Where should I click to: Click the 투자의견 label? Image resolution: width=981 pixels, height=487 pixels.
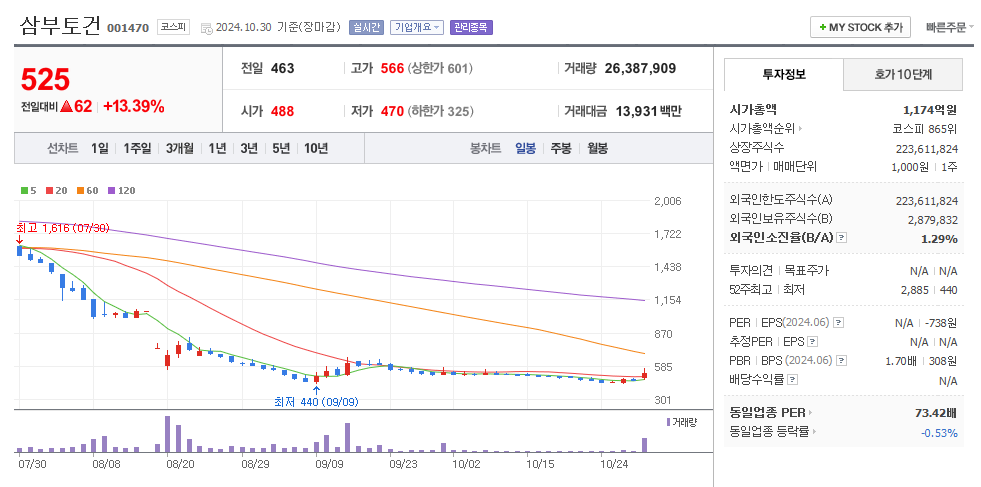click(751, 271)
